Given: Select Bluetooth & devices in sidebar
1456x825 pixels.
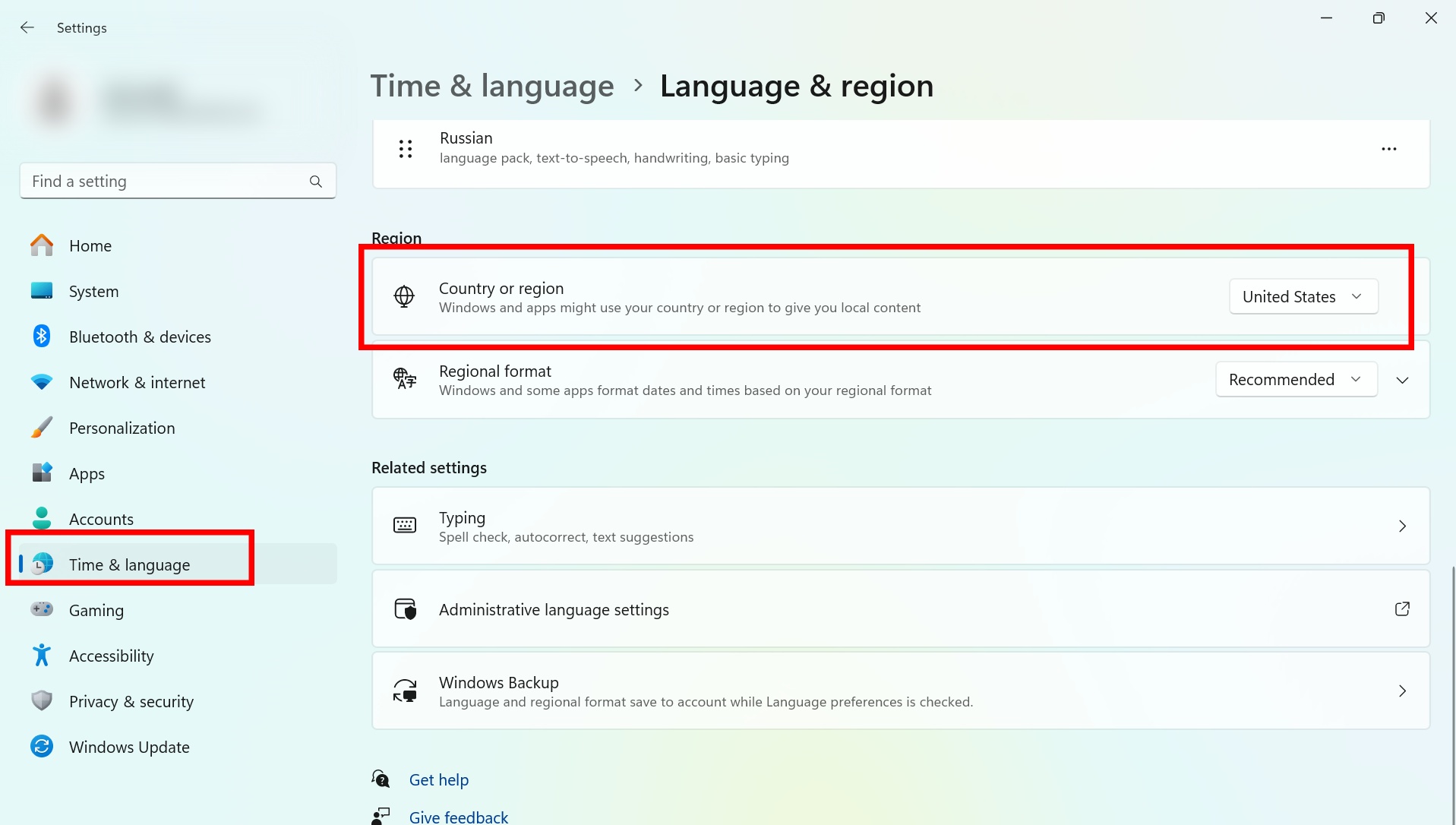Looking at the screenshot, I should click(x=178, y=337).
